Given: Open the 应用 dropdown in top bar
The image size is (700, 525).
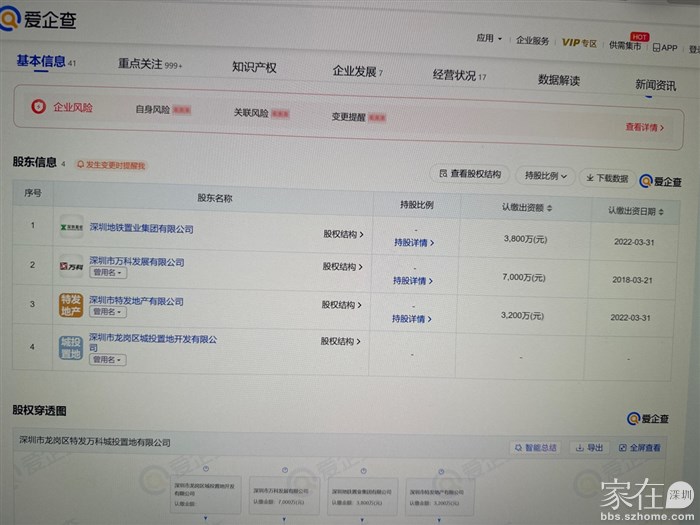Looking at the screenshot, I should [x=489, y=38].
